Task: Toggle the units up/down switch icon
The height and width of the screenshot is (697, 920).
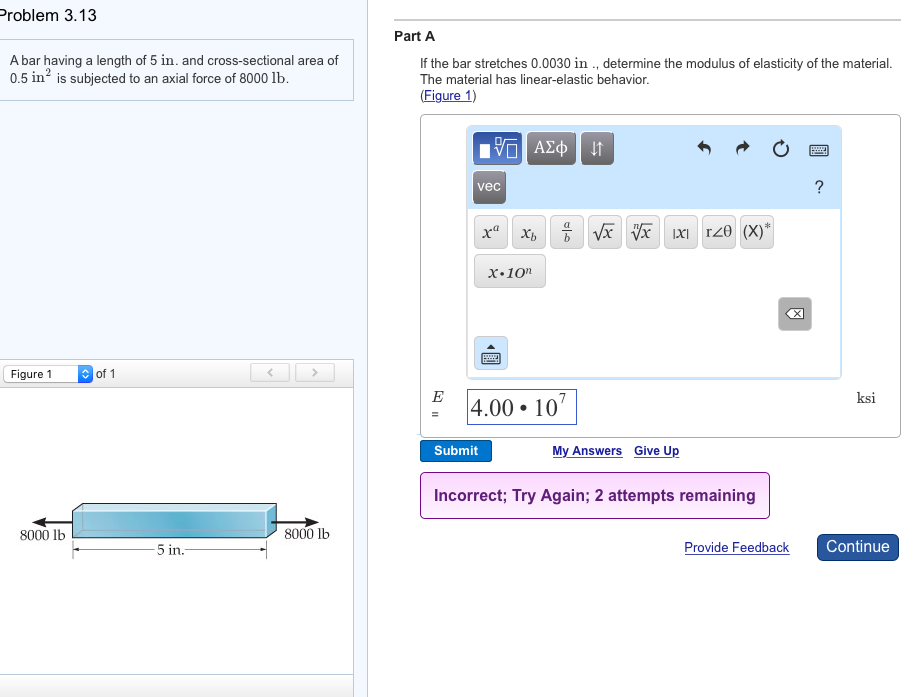Action: pyautogui.click(x=597, y=148)
